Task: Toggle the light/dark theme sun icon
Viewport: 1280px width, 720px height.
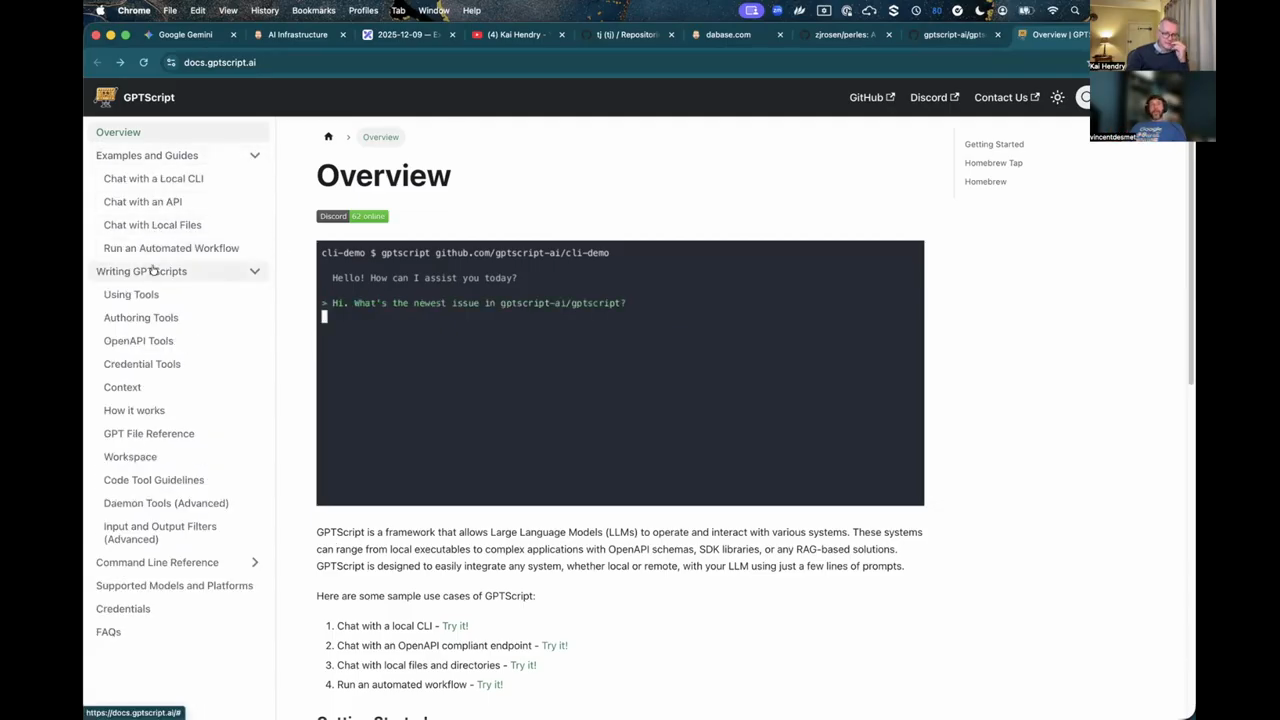Action: click(x=1057, y=97)
